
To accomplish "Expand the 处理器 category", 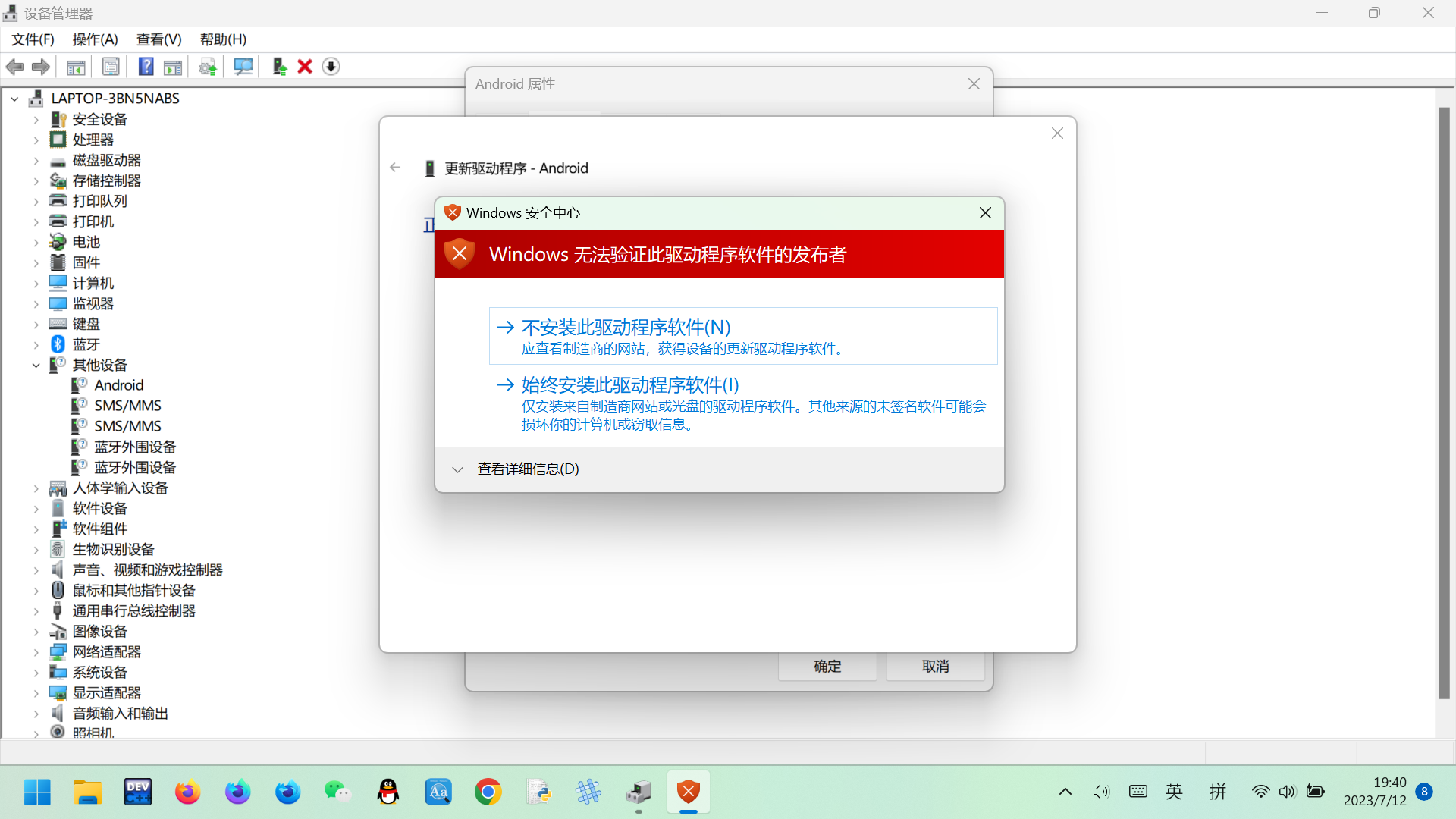I will click(x=36, y=140).
